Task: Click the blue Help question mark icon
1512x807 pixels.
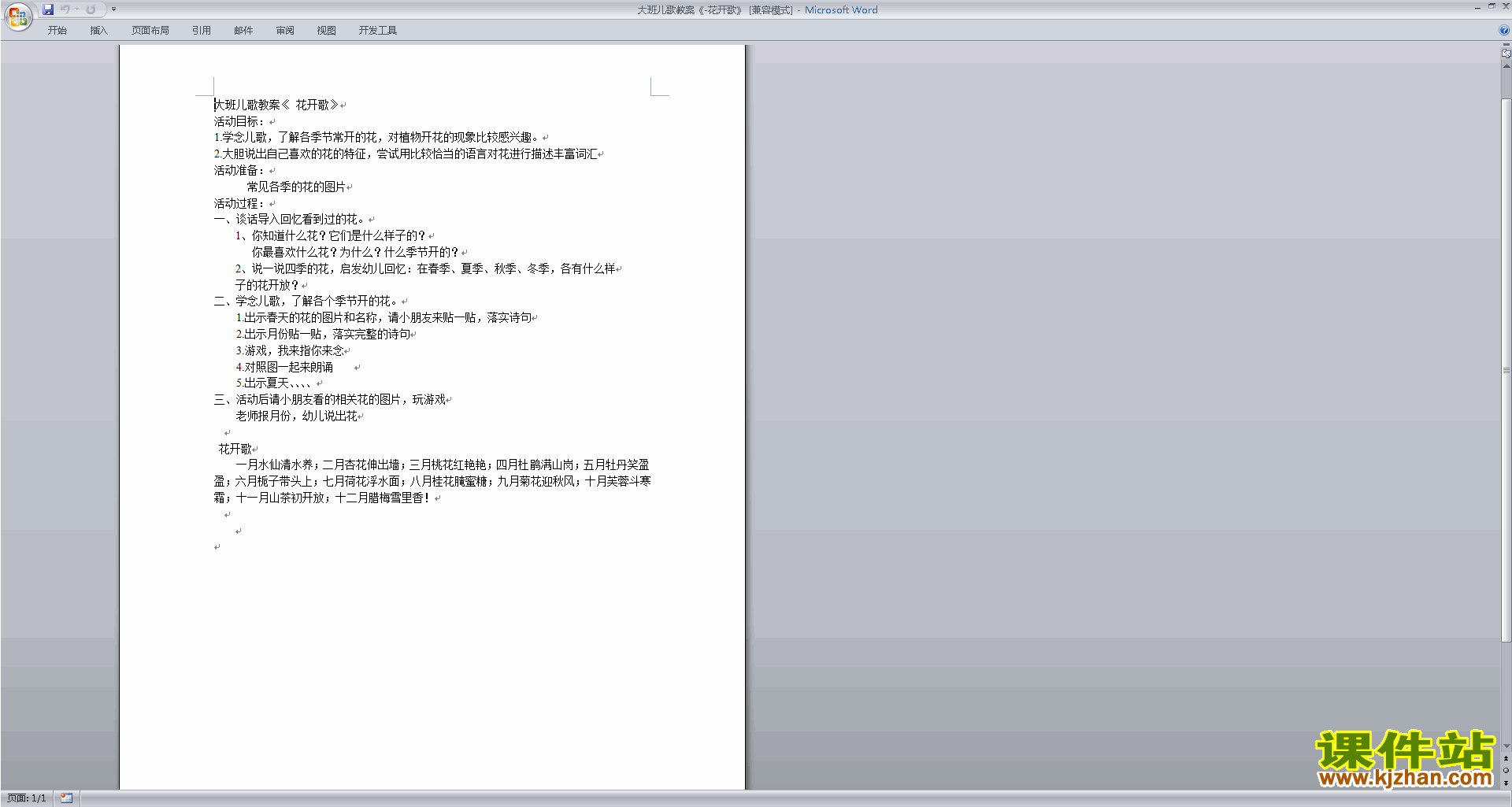Action: pyautogui.click(x=1504, y=31)
